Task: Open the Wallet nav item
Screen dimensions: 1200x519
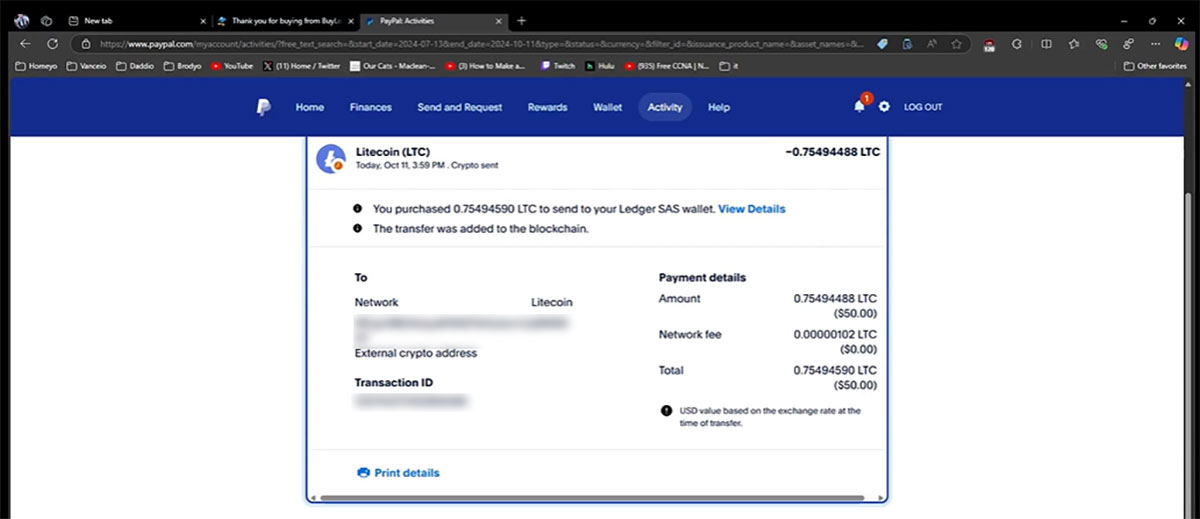Action: [x=607, y=107]
